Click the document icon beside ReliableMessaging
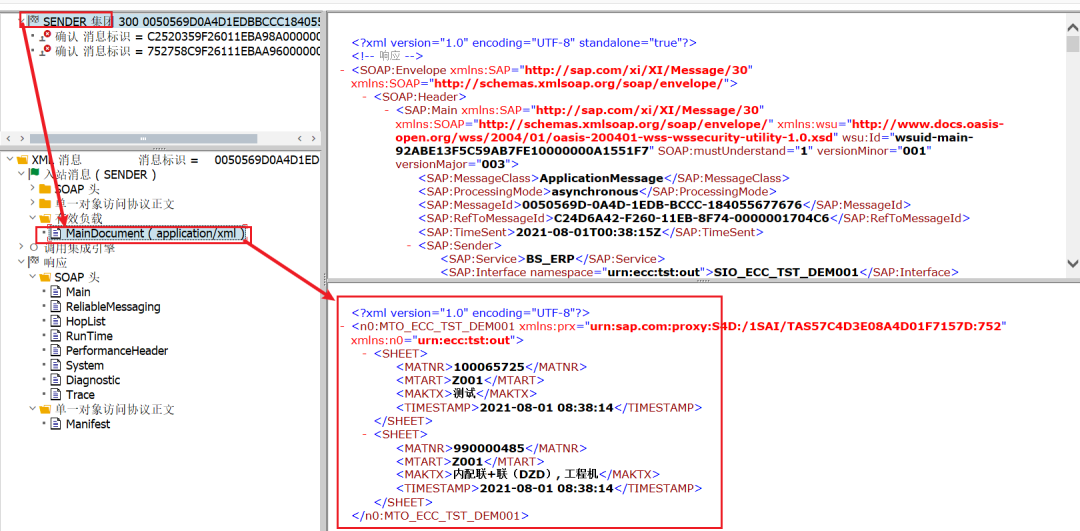The height and width of the screenshot is (531, 1080). (x=56, y=306)
